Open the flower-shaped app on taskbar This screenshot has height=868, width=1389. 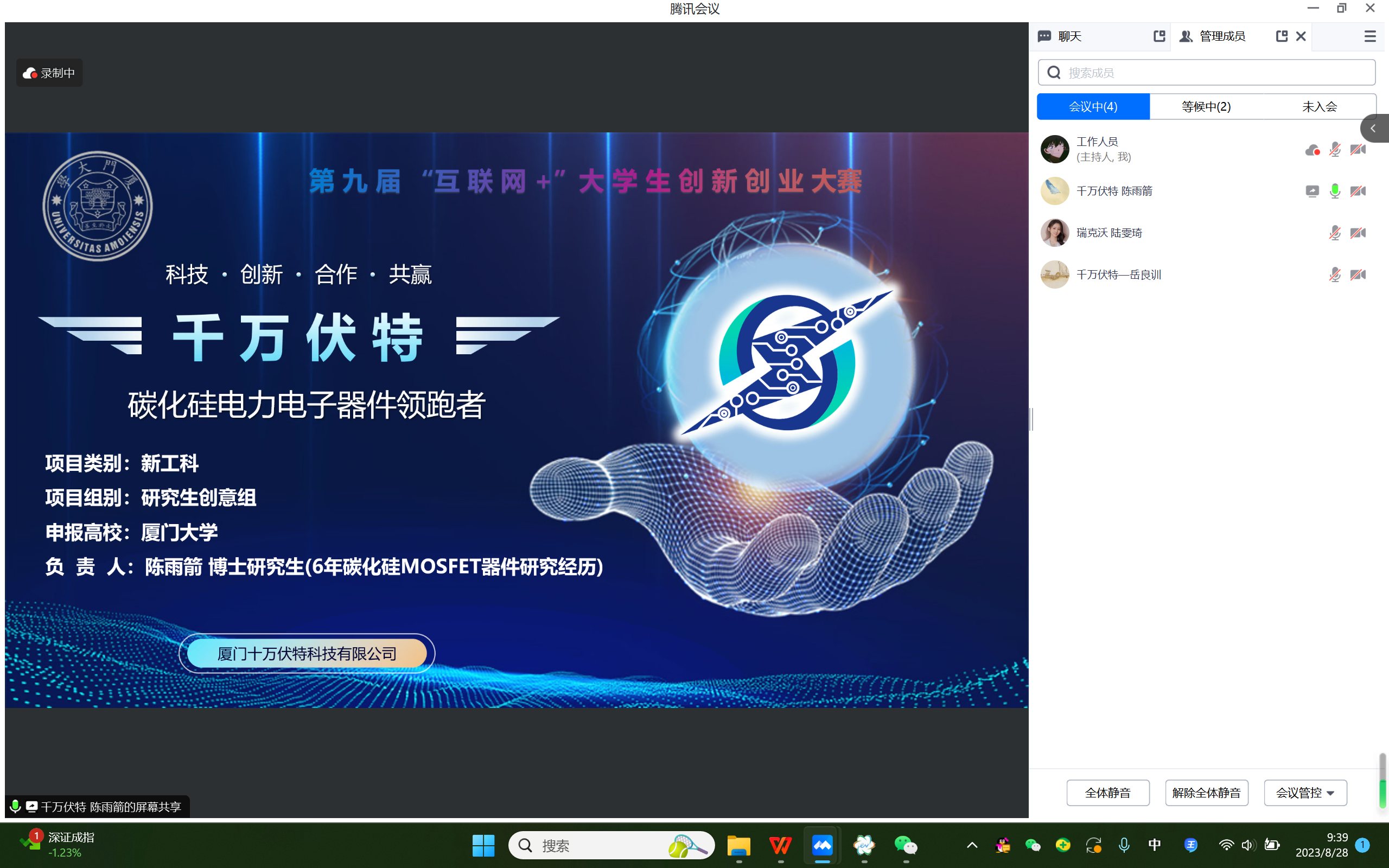(x=864, y=846)
